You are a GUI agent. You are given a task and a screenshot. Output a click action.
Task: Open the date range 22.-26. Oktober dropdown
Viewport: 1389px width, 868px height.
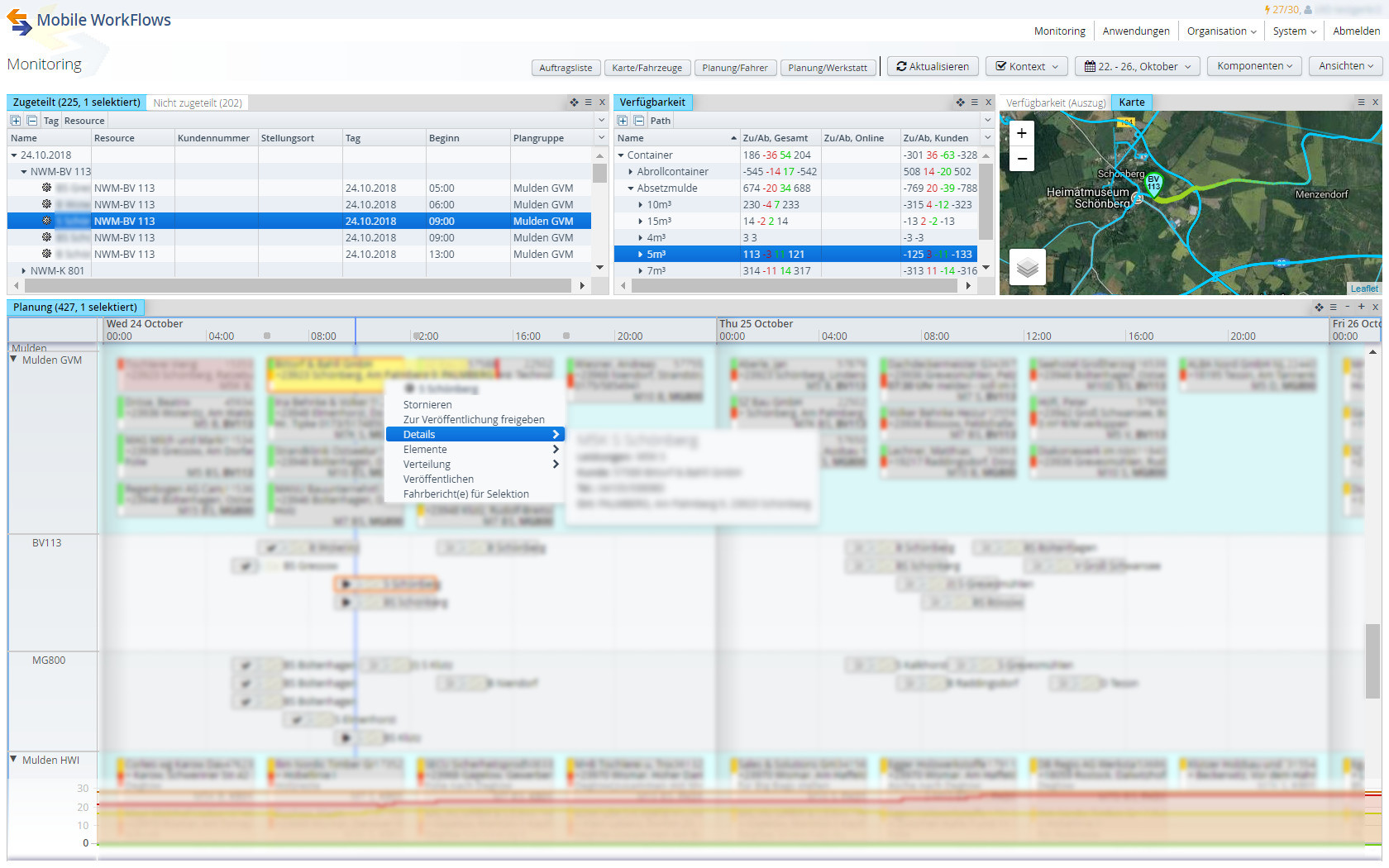pos(1138,67)
